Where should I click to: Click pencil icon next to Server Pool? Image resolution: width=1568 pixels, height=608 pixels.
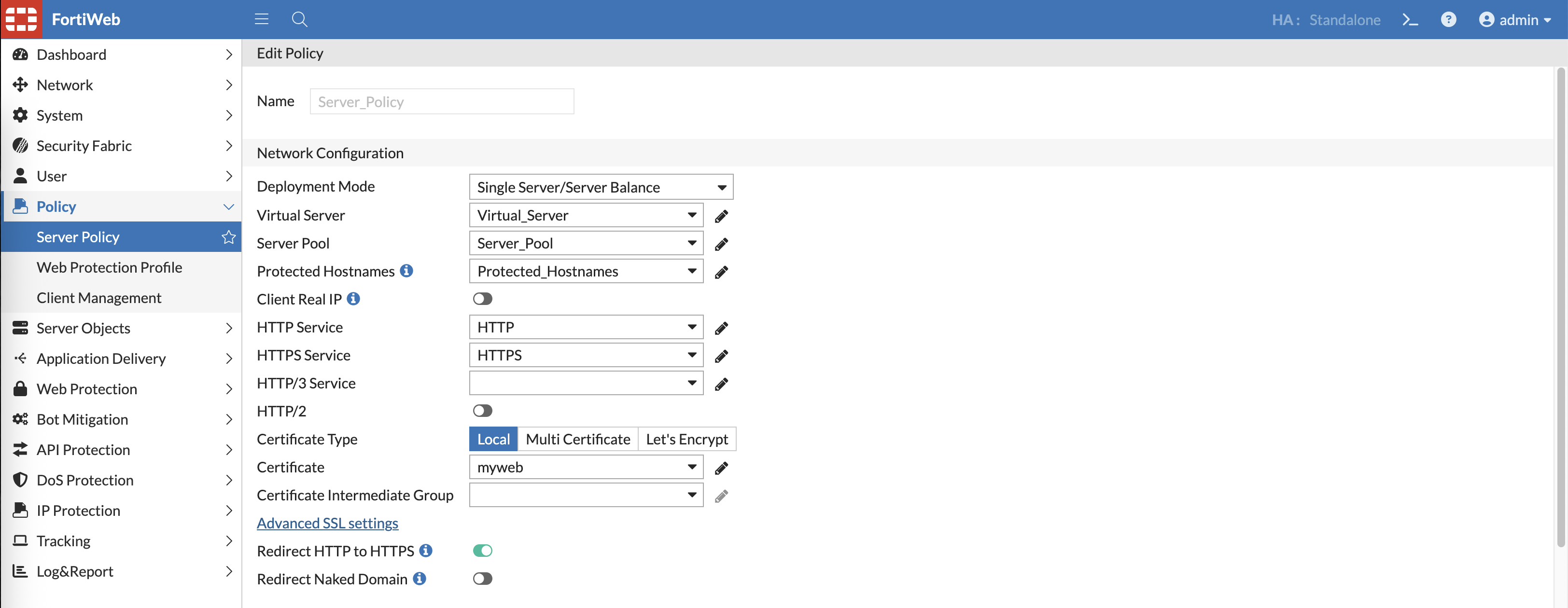721,244
